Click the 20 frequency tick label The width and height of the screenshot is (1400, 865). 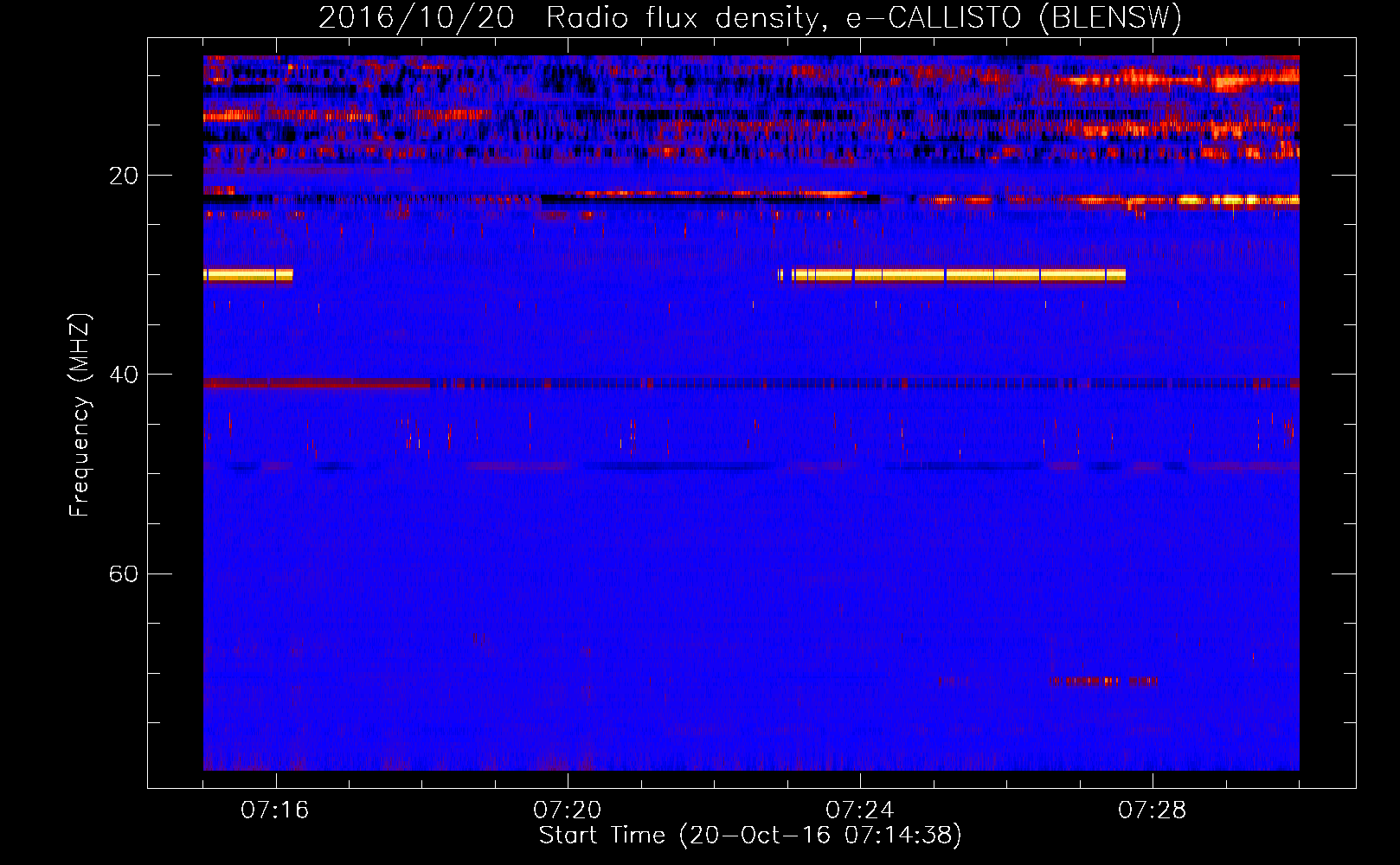[x=124, y=176]
